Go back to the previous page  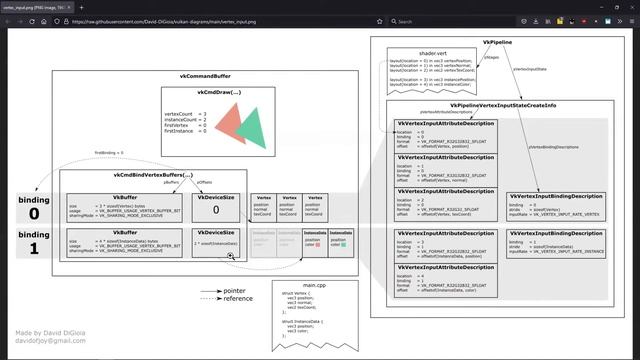click(8, 21)
